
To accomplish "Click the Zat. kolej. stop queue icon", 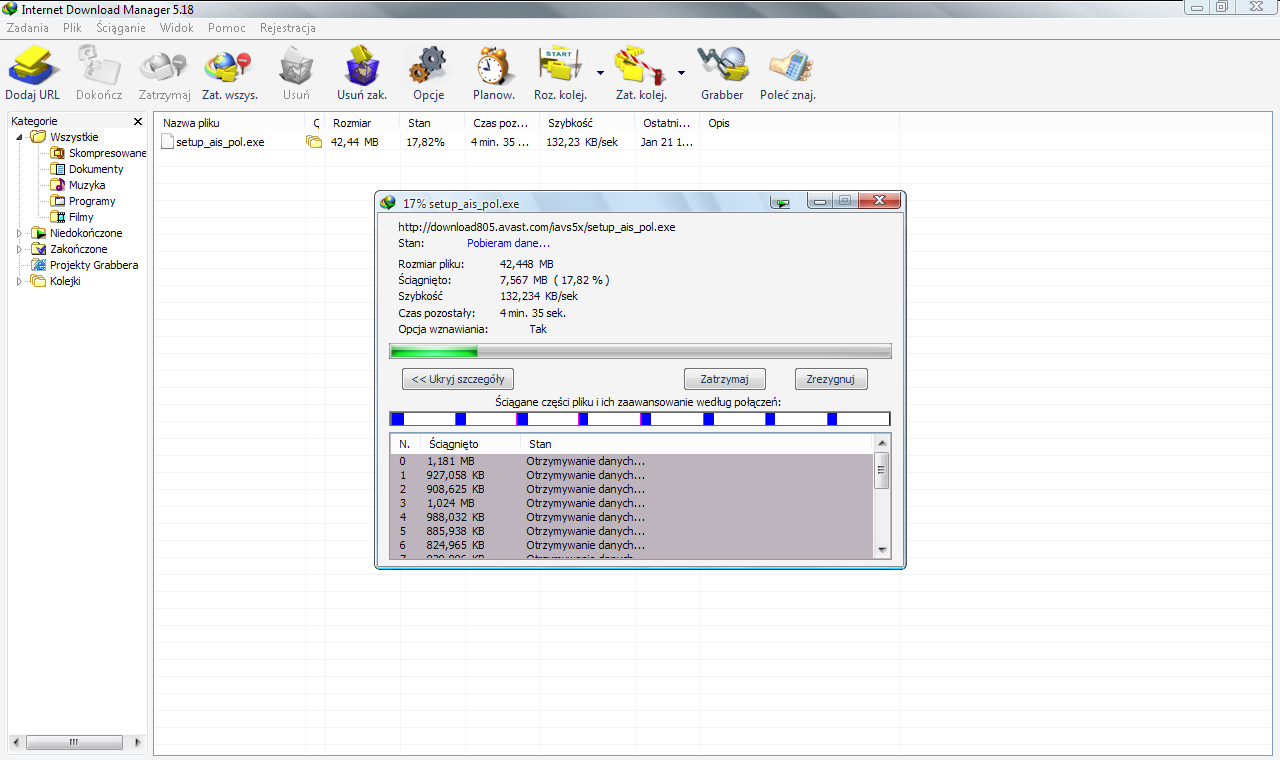I will point(641,67).
